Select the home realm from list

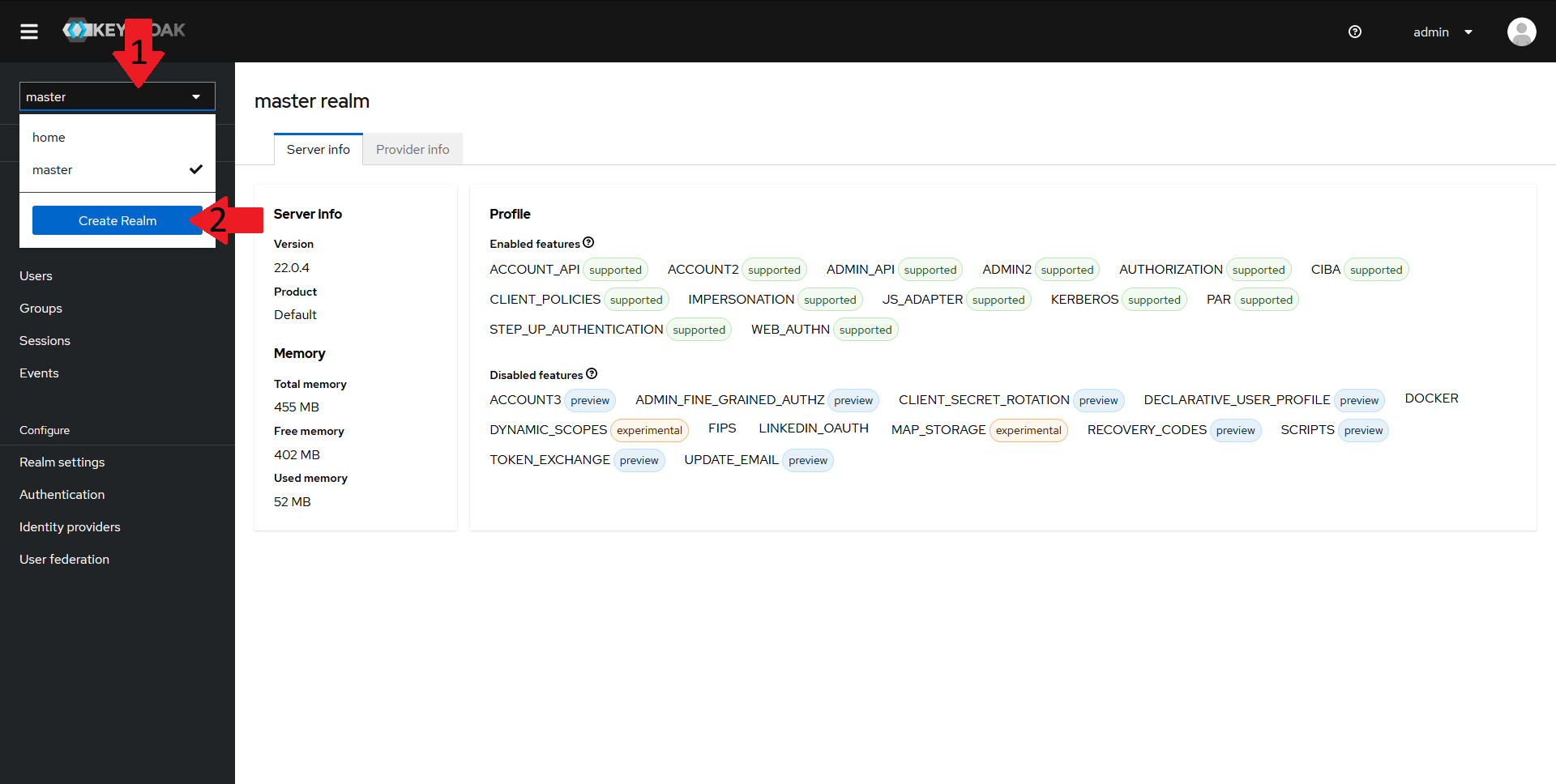[118, 138]
